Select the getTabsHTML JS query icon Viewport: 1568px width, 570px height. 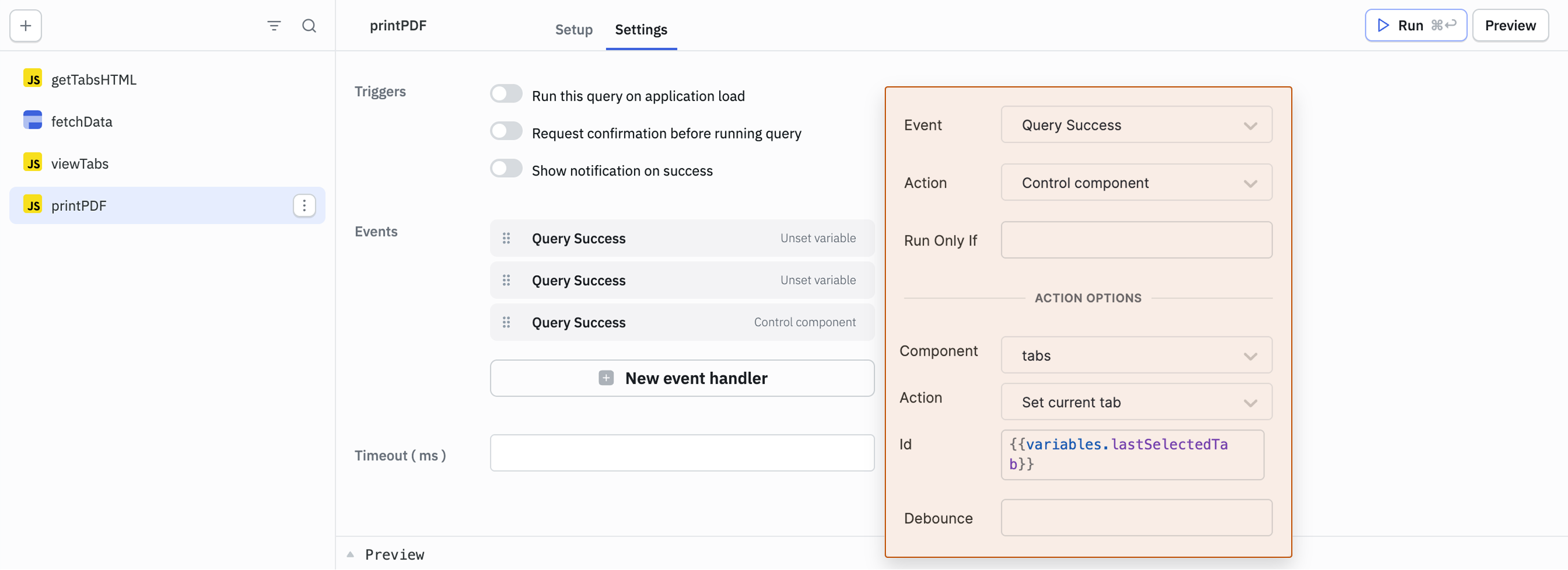(x=34, y=78)
